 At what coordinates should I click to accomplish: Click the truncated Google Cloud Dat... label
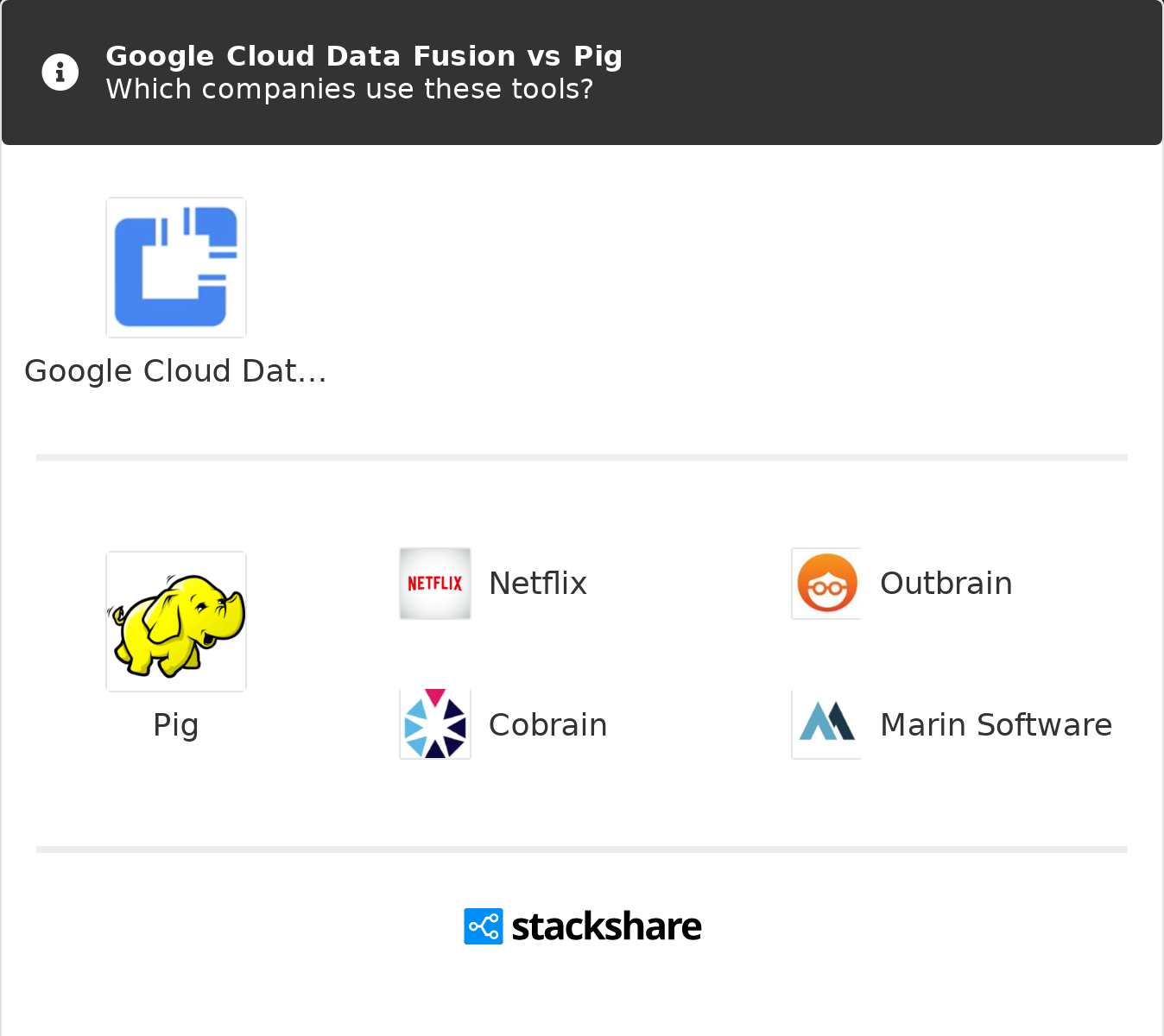tap(175, 371)
